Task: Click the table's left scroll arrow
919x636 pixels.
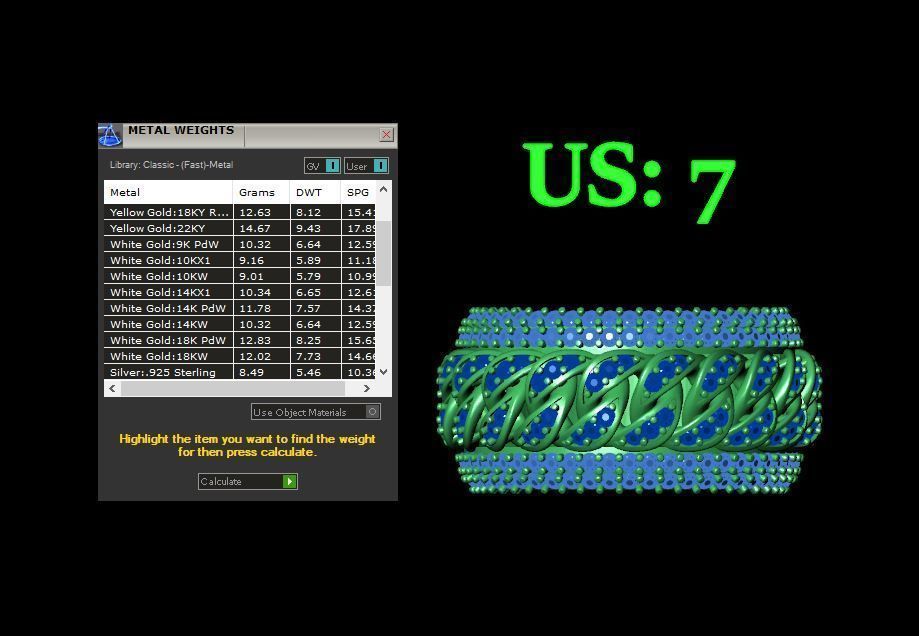Action: point(113,388)
